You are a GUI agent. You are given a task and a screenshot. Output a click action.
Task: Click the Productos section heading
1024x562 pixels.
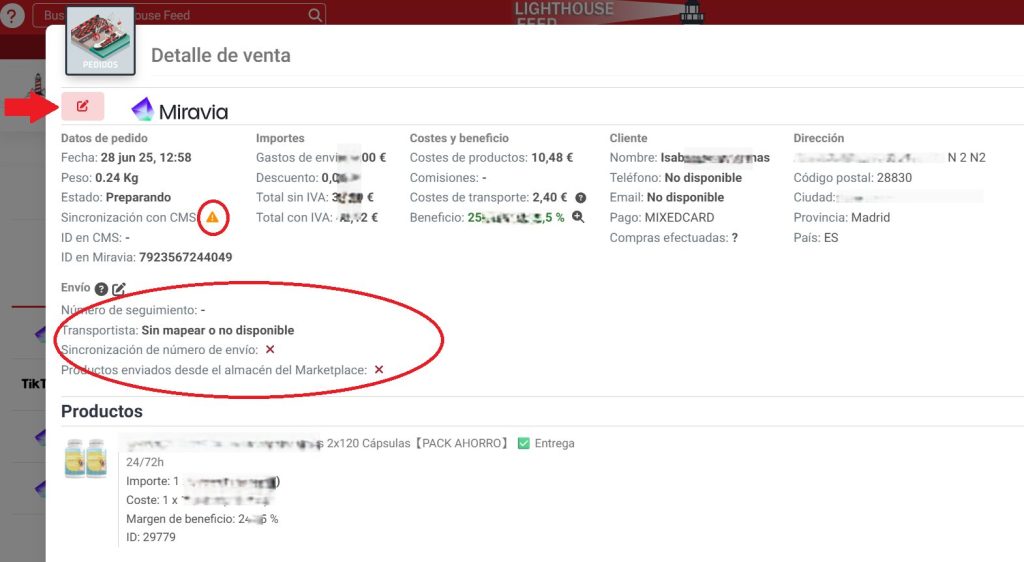tap(102, 411)
